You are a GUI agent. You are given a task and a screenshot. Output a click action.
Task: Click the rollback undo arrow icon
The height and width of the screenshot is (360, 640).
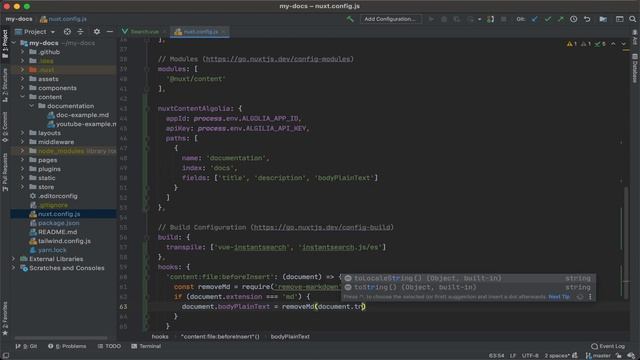[x=587, y=19]
